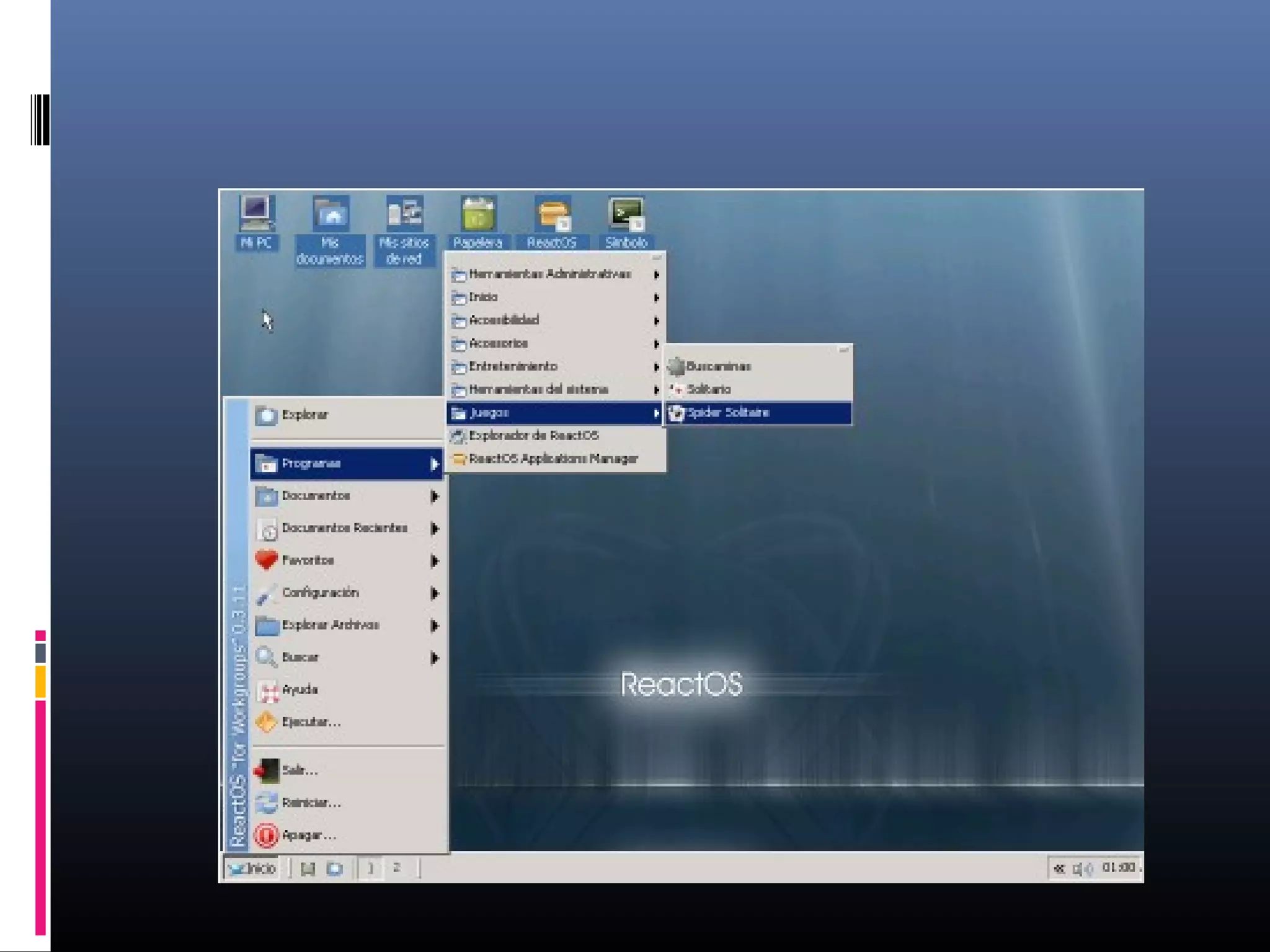Click the volume speaker tray icon
This screenshot has height=952, width=1270.
1083,869
